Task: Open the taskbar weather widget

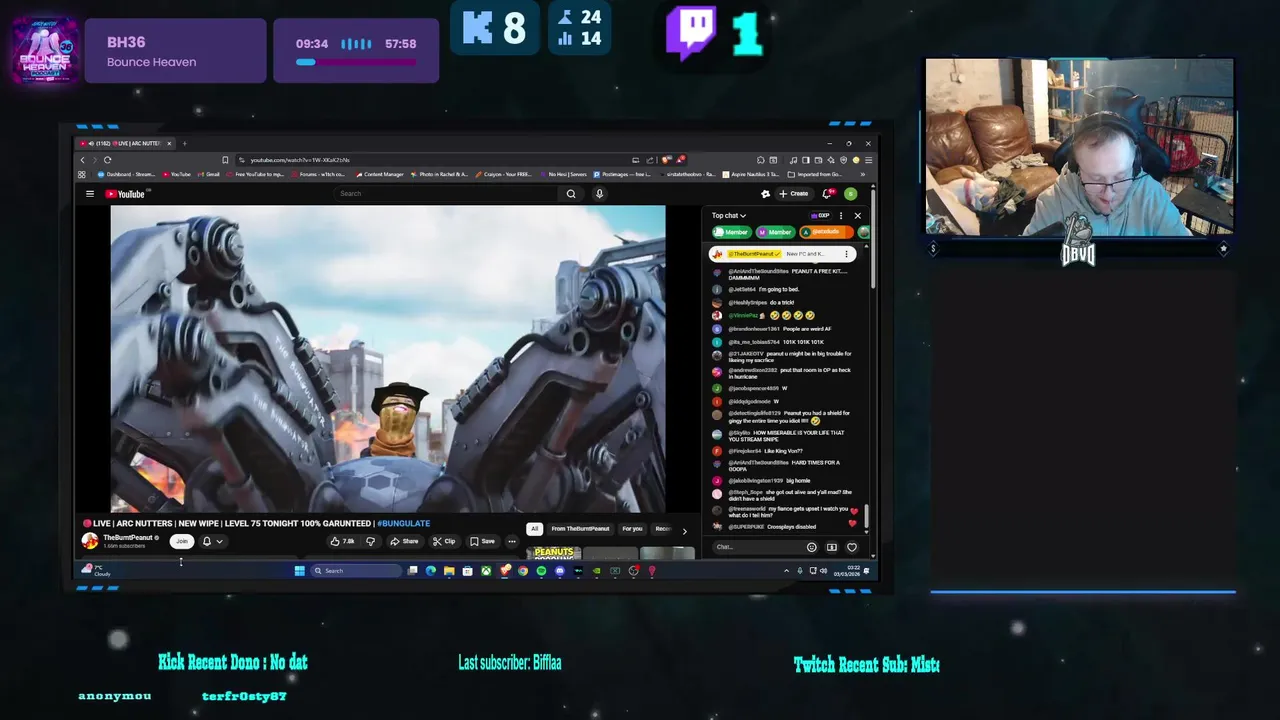Action: pyautogui.click(x=96, y=571)
